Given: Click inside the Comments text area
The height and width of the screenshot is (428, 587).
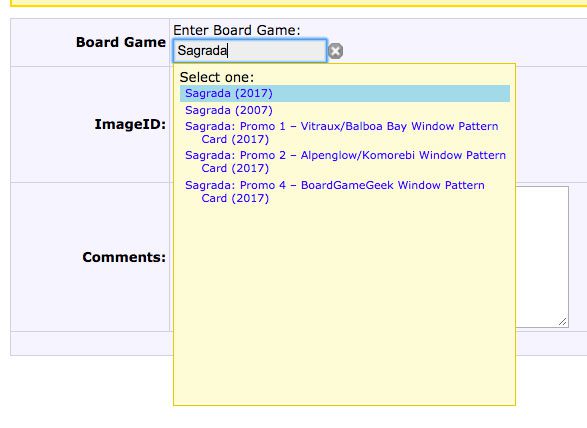Looking at the screenshot, I should click(542, 255).
